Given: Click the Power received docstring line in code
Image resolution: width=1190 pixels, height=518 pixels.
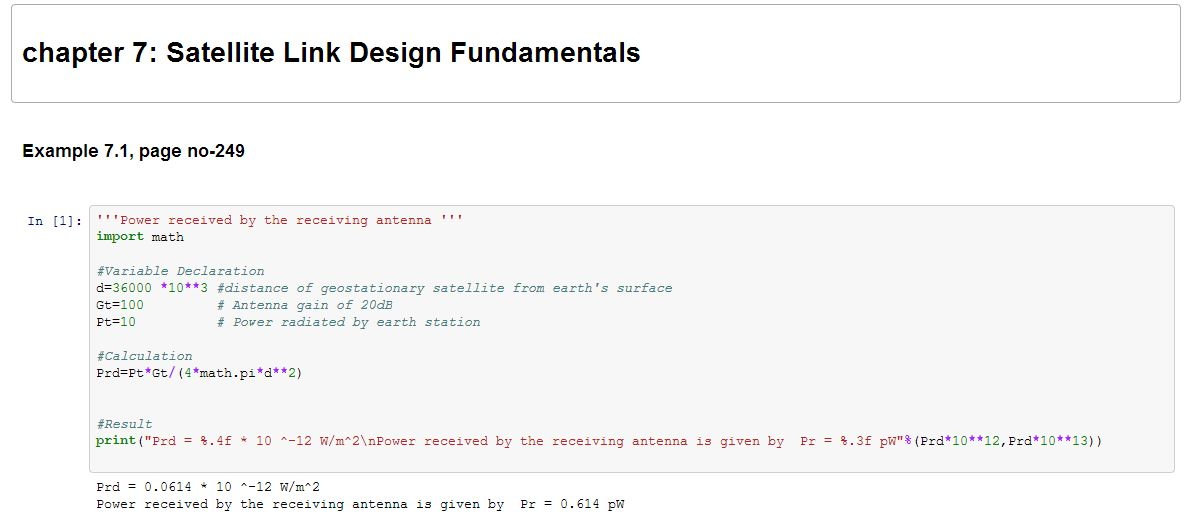Looking at the screenshot, I should pos(279,220).
